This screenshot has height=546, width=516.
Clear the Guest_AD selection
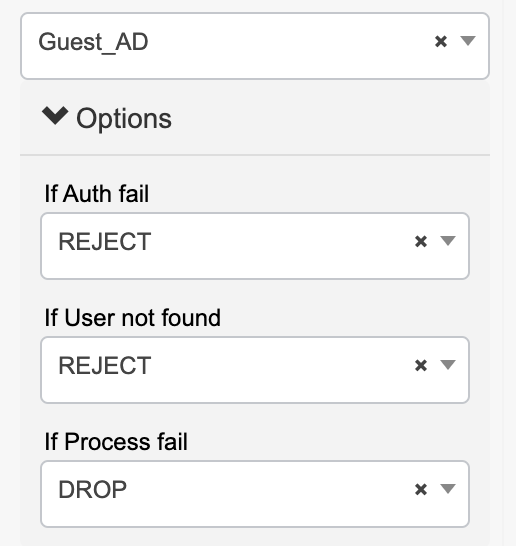tap(441, 41)
